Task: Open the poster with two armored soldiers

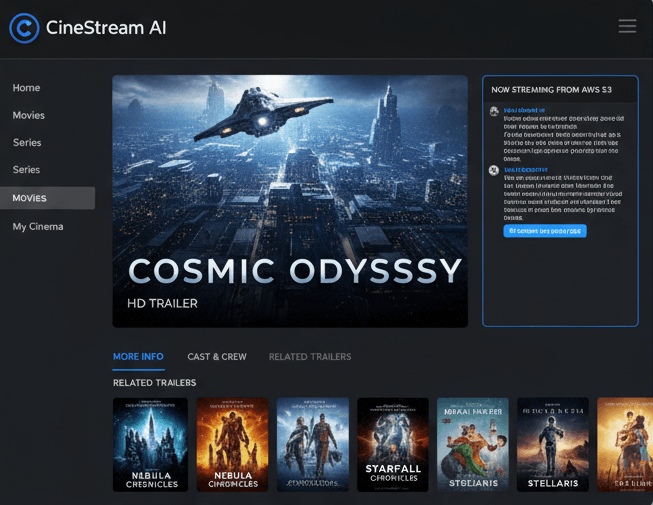Action: pyautogui.click(x=313, y=445)
